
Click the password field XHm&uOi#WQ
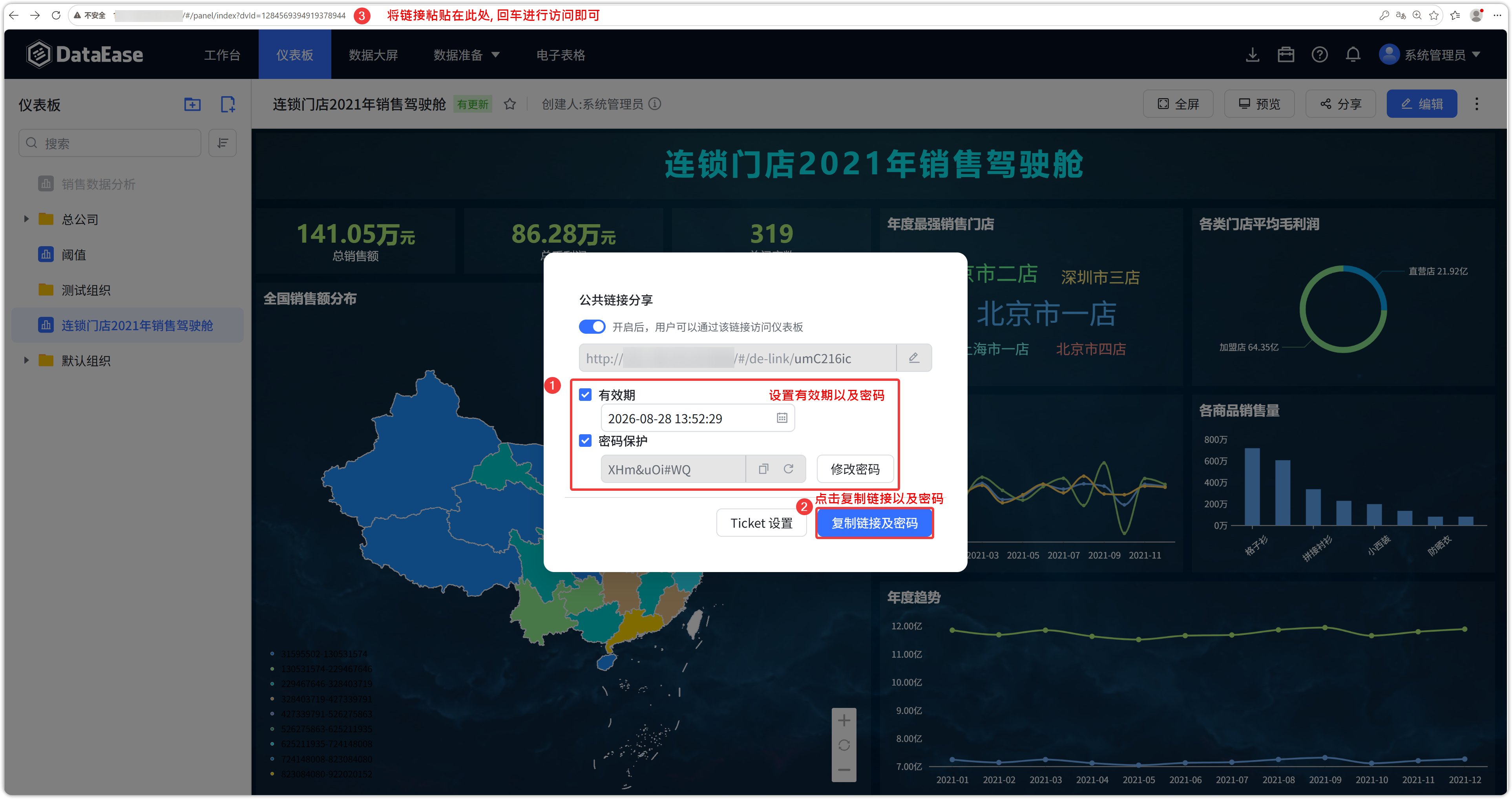[x=673, y=468]
